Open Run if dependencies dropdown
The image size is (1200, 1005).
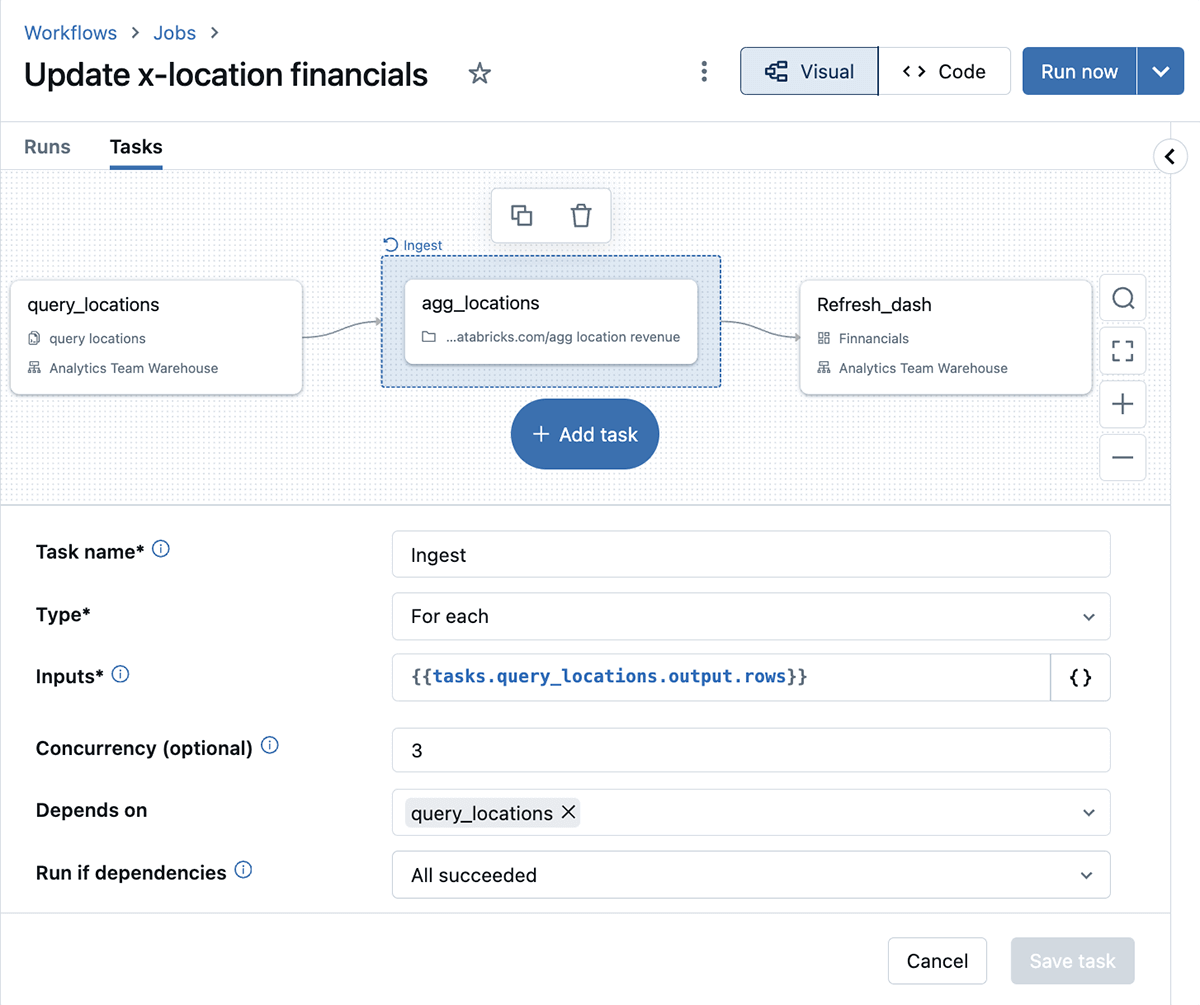pyautogui.click(x=750, y=875)
